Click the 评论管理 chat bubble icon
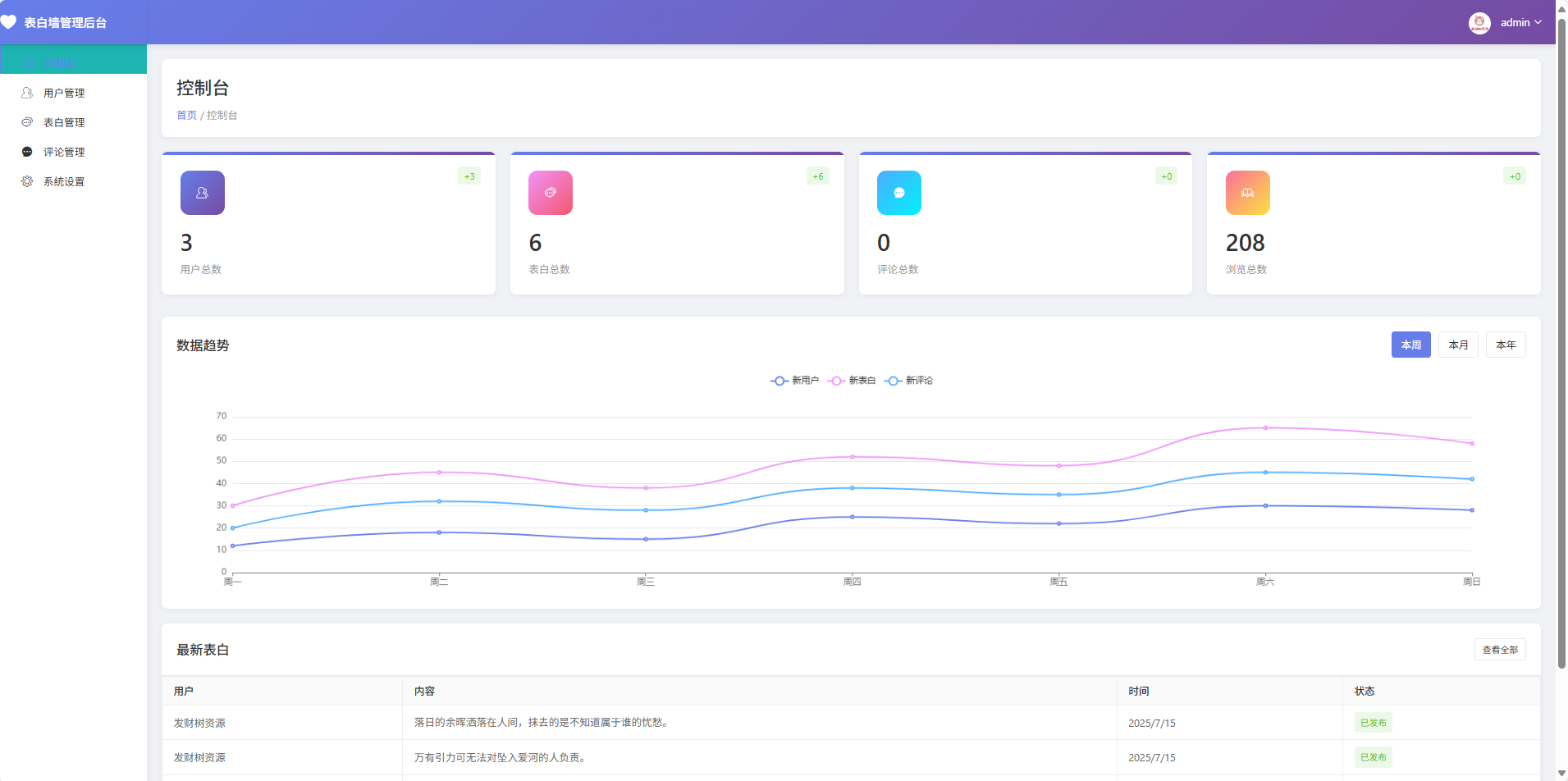This screenshot has height=781, width=1568. [x=27, y=152]
